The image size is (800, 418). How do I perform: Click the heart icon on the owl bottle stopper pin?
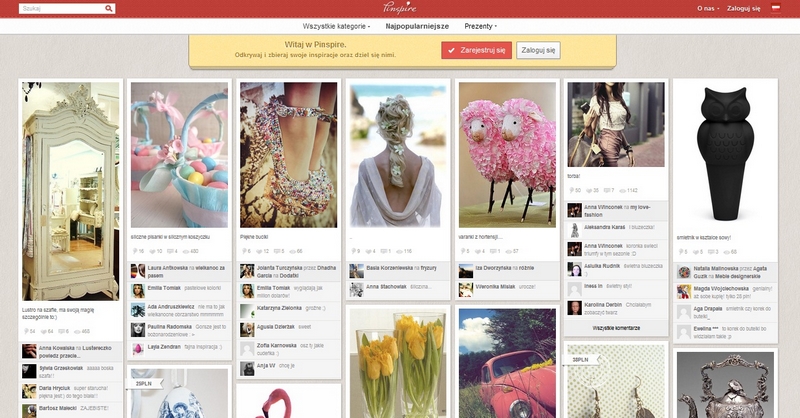pos(695,252)
